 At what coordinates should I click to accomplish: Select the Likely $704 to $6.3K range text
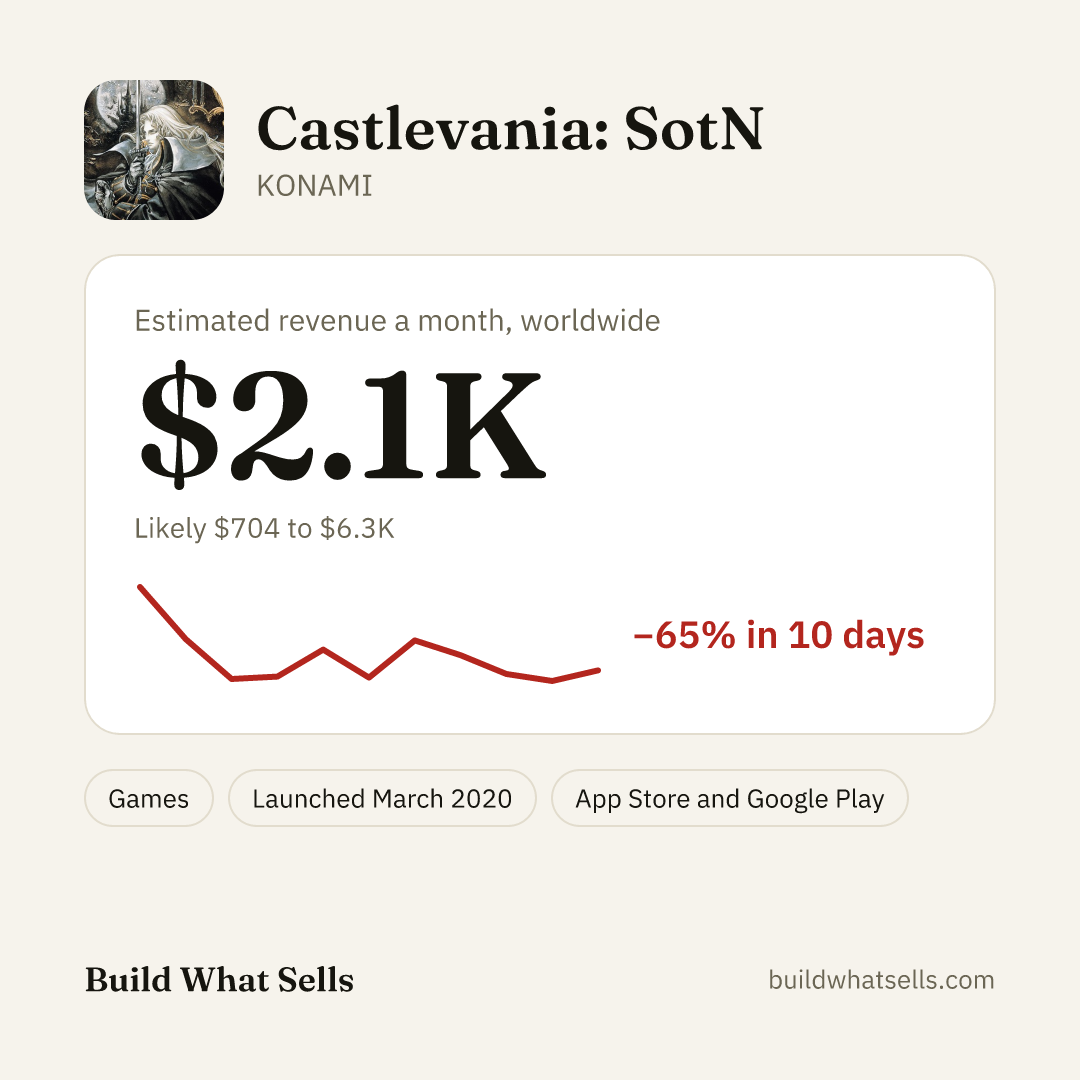tap(264, 529)
